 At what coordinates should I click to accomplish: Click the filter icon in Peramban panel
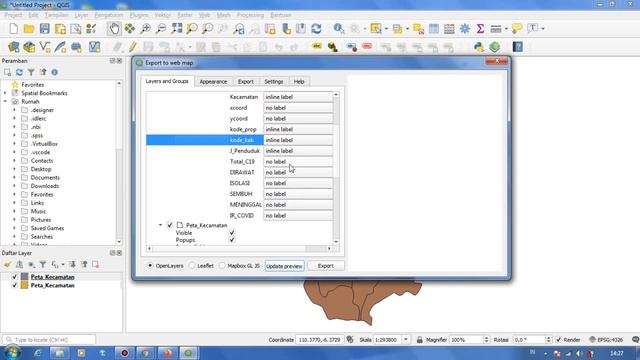pyautogui.click(x=31, y=72)
